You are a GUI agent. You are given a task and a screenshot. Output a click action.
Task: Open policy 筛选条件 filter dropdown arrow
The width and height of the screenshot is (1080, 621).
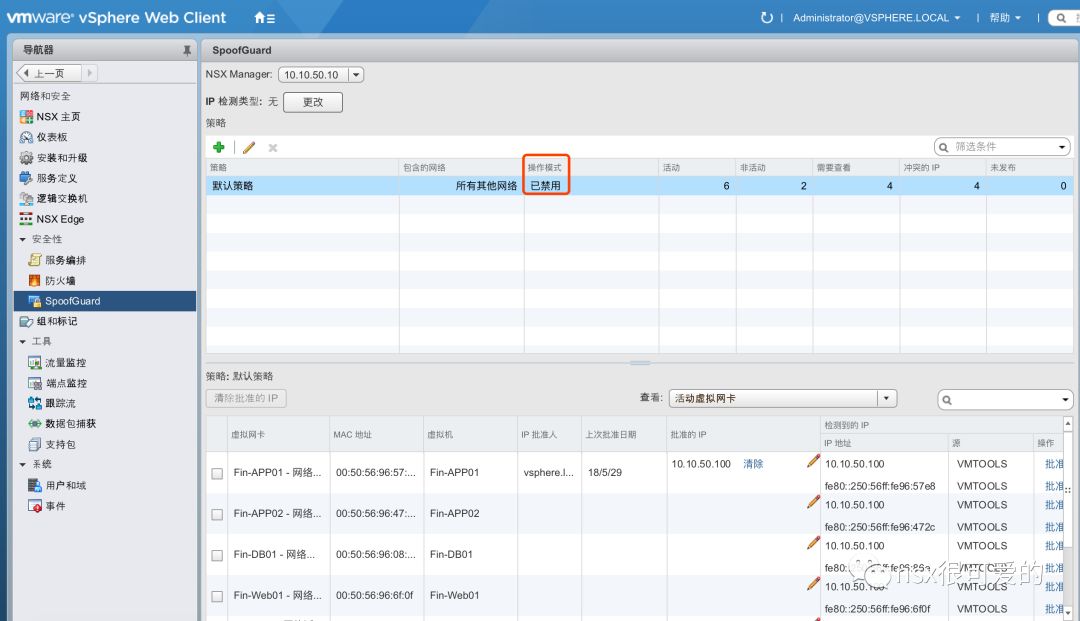tap(1062, 147)
